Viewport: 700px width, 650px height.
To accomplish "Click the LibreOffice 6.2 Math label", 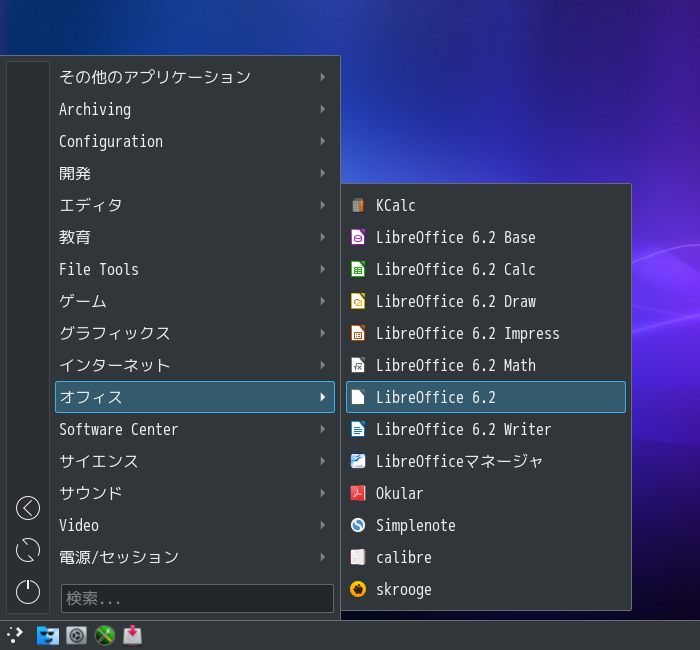I will 455,365.
